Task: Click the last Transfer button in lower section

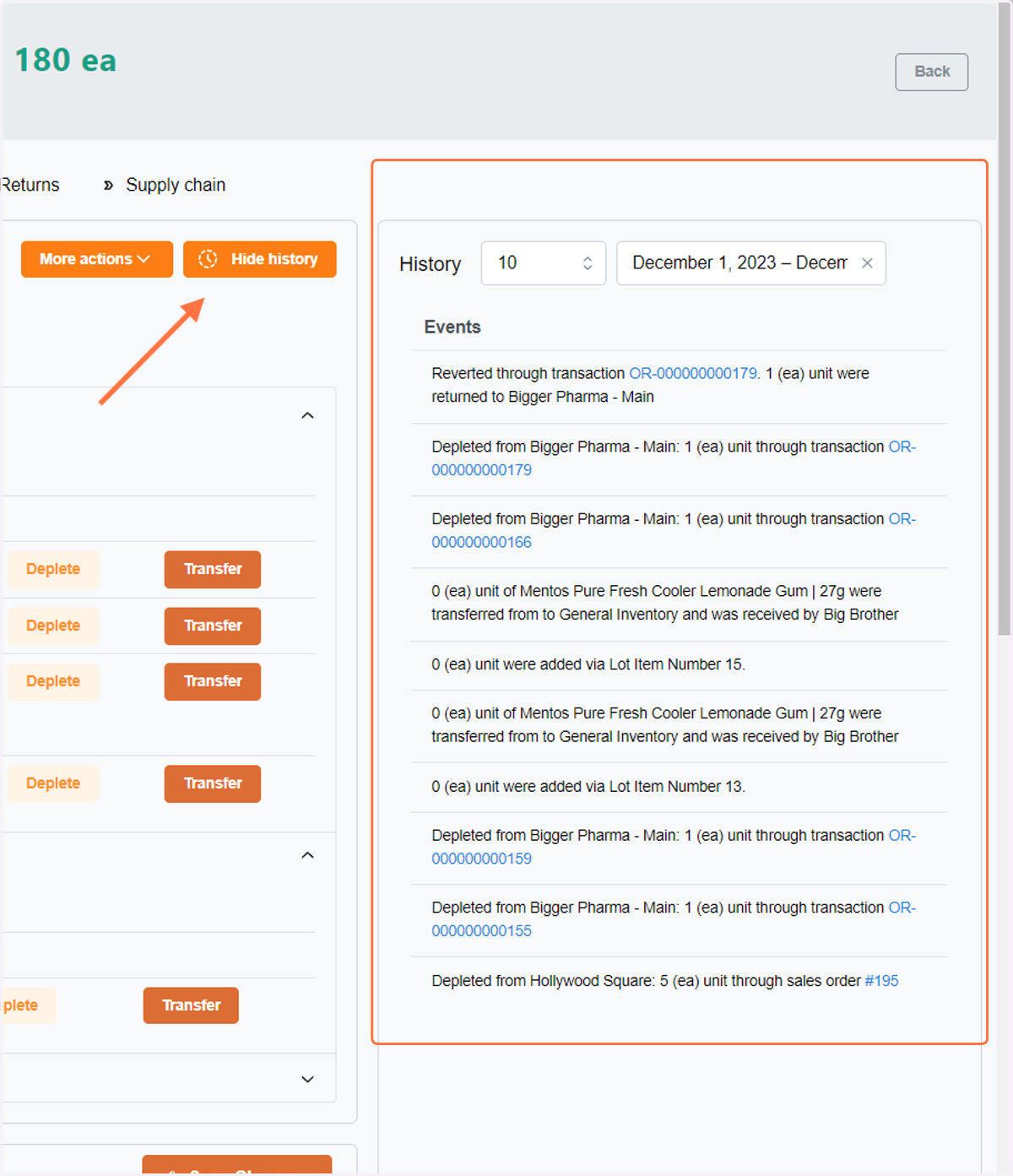Action: (x=191, y=1005)
